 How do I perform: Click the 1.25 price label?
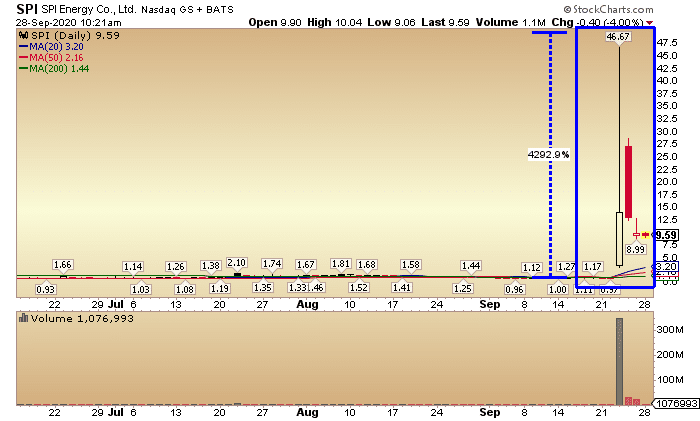(x=462, y=288)
